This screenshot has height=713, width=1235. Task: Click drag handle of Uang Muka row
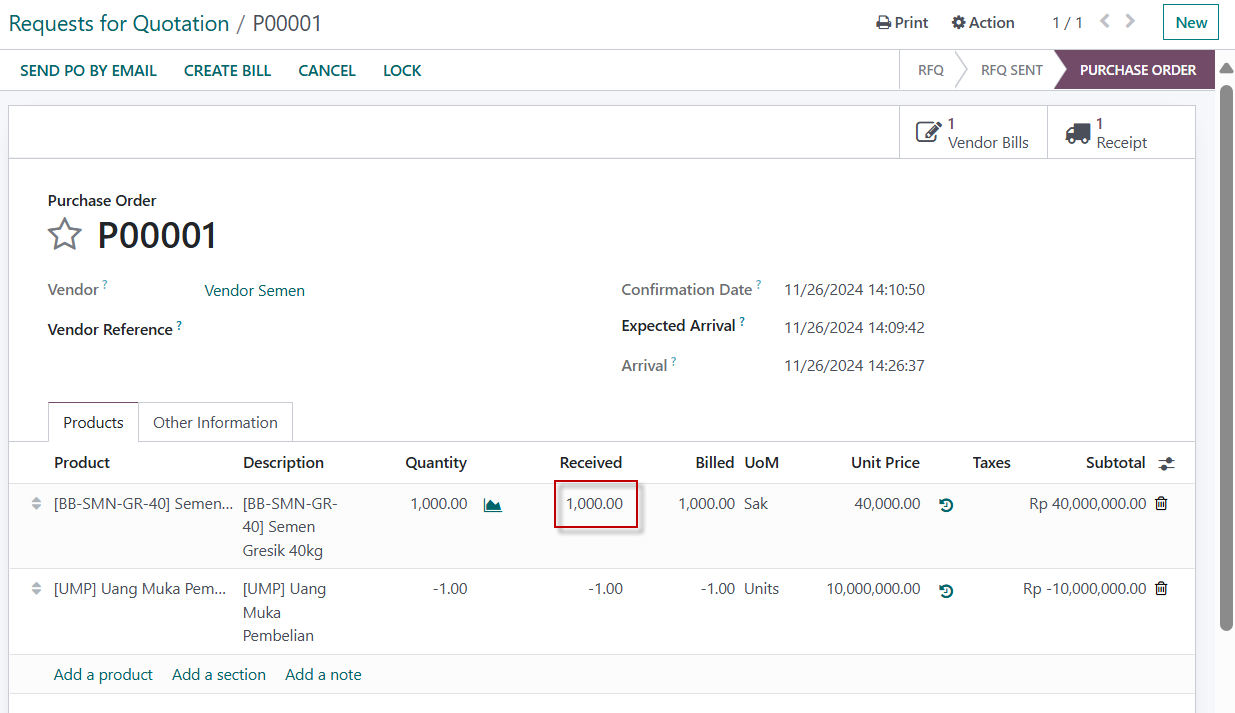37,588
